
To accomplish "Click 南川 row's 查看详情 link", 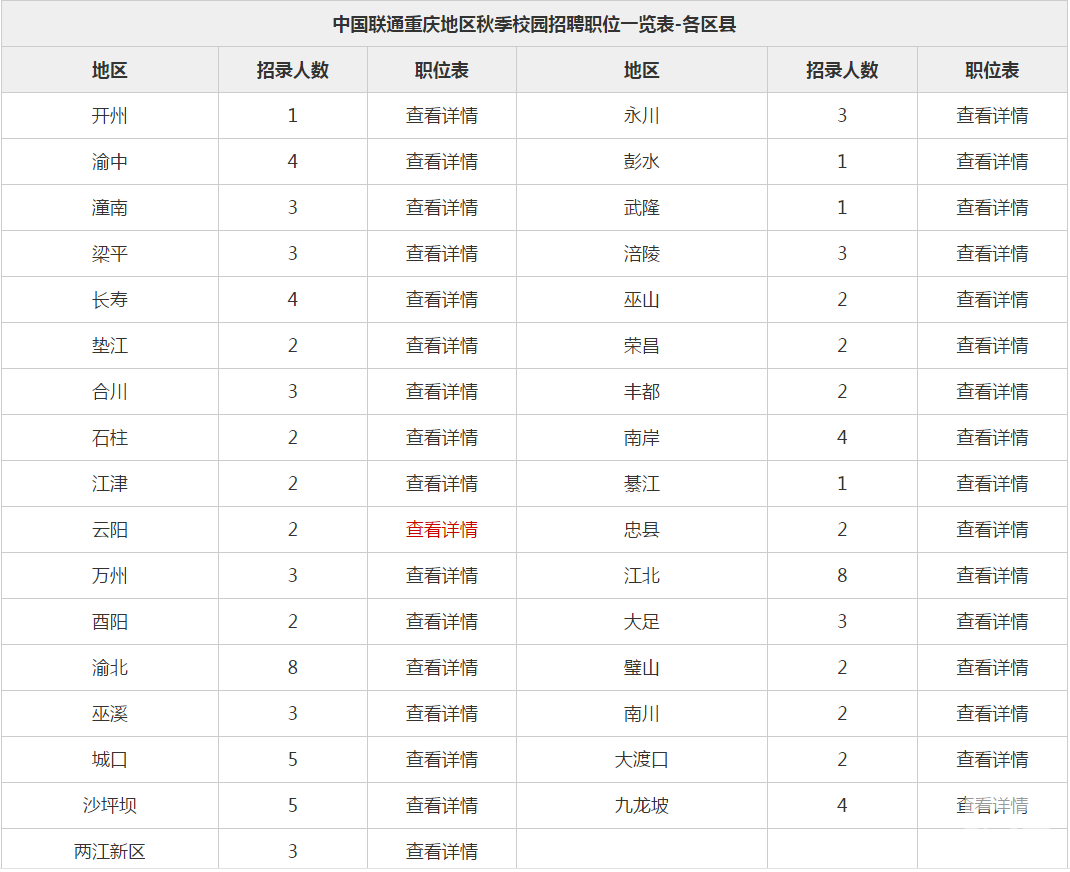I will [x=992, y=714].
